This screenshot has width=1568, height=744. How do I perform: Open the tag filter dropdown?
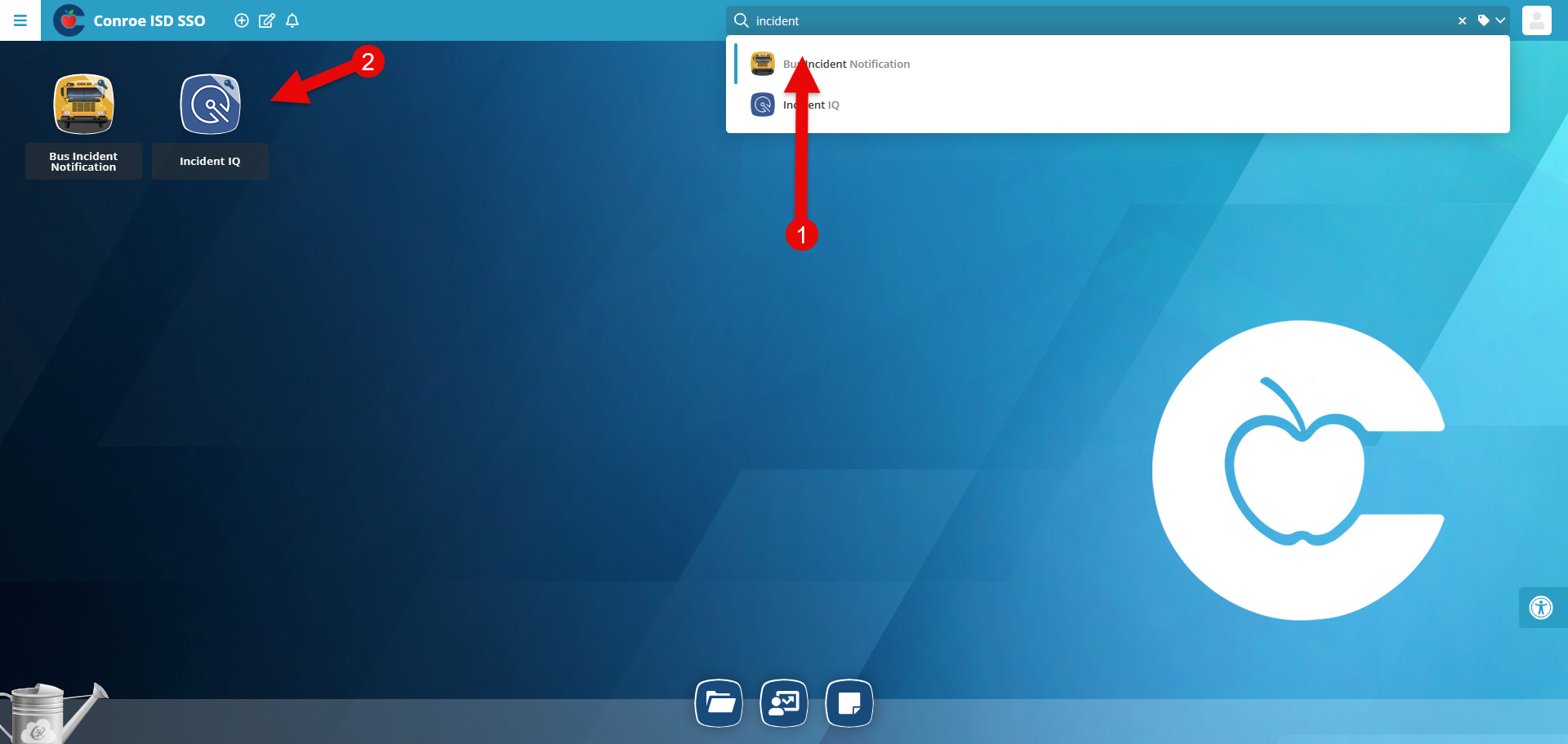click(x=1491, y=20)
